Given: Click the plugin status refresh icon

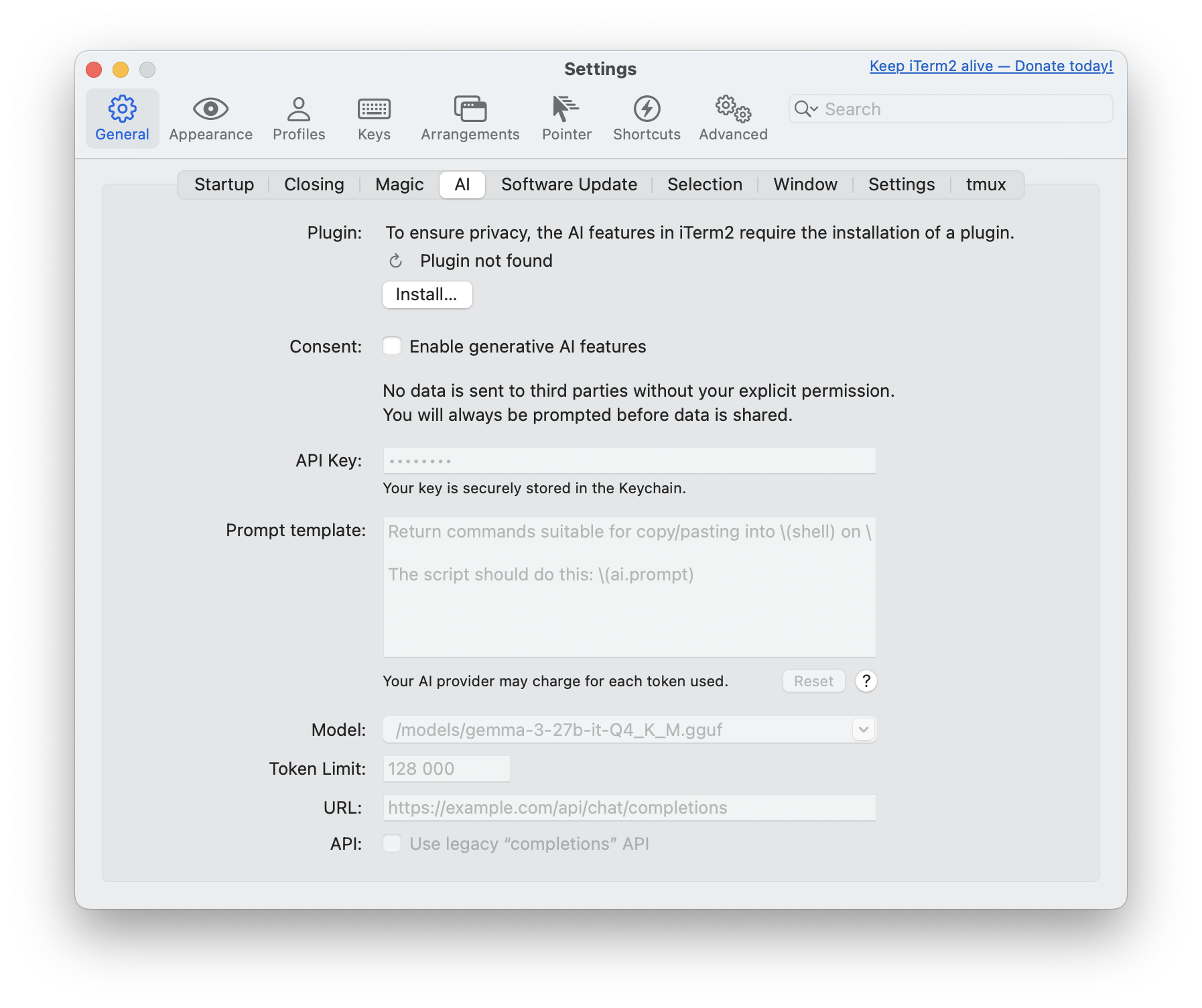Looking at the screenshot, I should 396,261.
